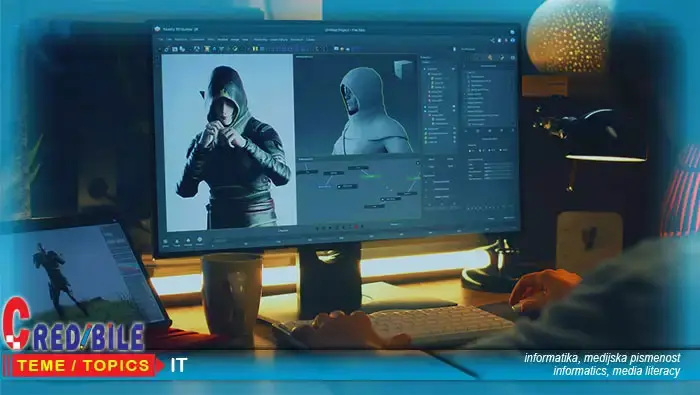Screen dimensions: 700x395
Task: Open the last menu in the menu bar
Action: tap(311, 40)
